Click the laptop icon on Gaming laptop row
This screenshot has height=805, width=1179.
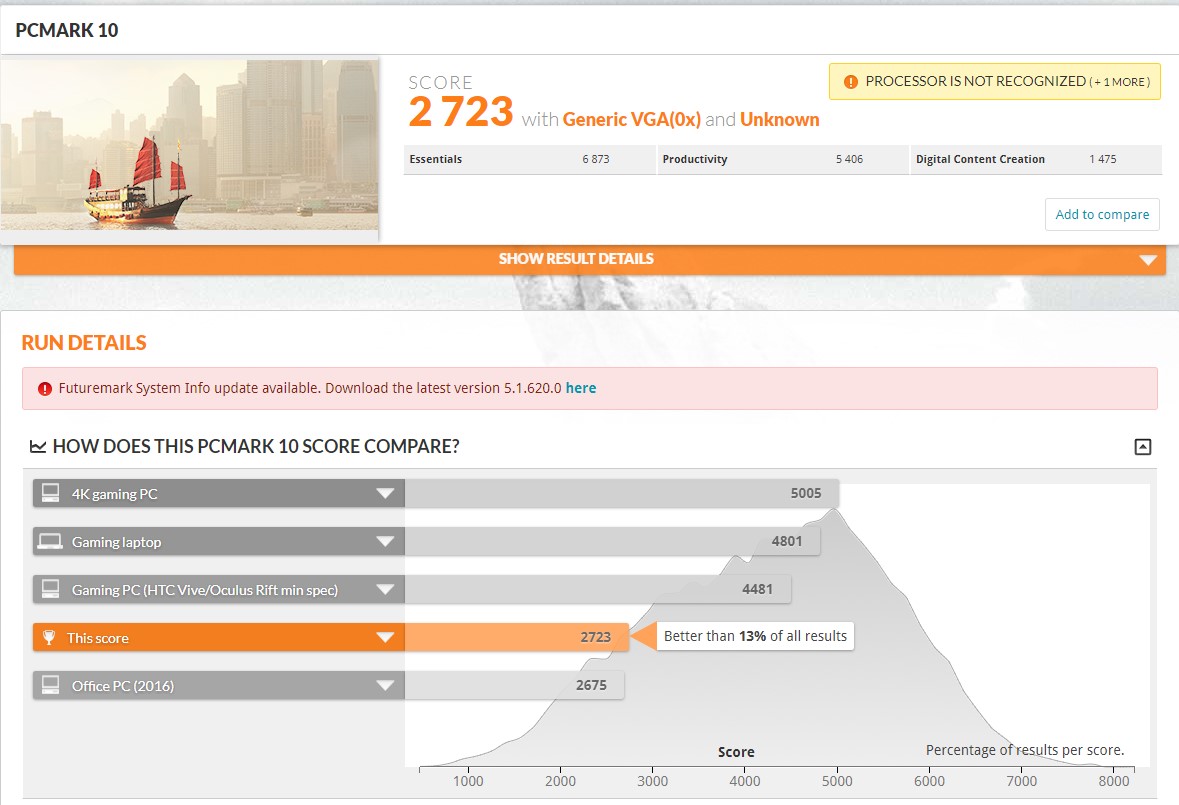pyautogui.click(x=50, y=541)
